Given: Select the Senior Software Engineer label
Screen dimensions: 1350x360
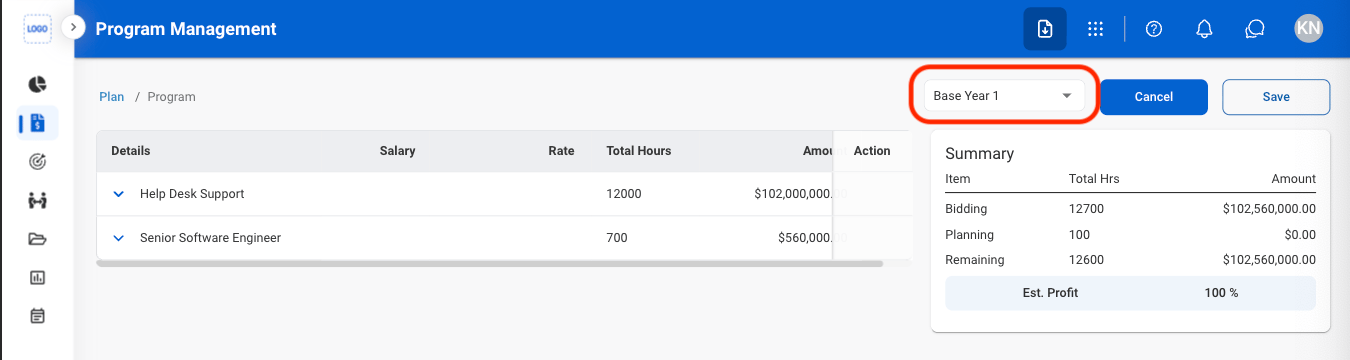Looking at the screenshot, I should pos(211,238).
